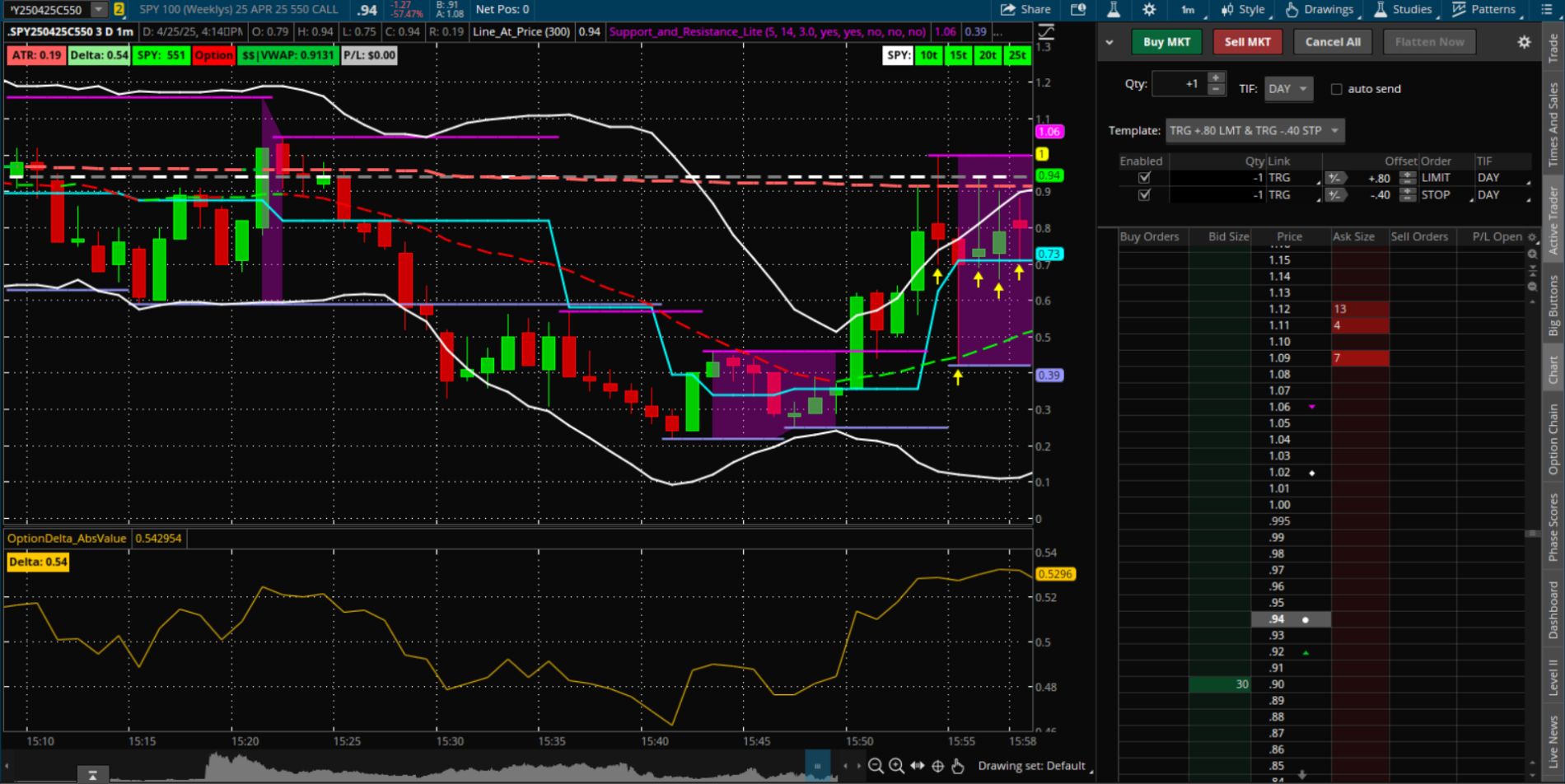Click the chart time-range scroller handle
This screenshot has width=1565, height=784.
tap(817, 766)
